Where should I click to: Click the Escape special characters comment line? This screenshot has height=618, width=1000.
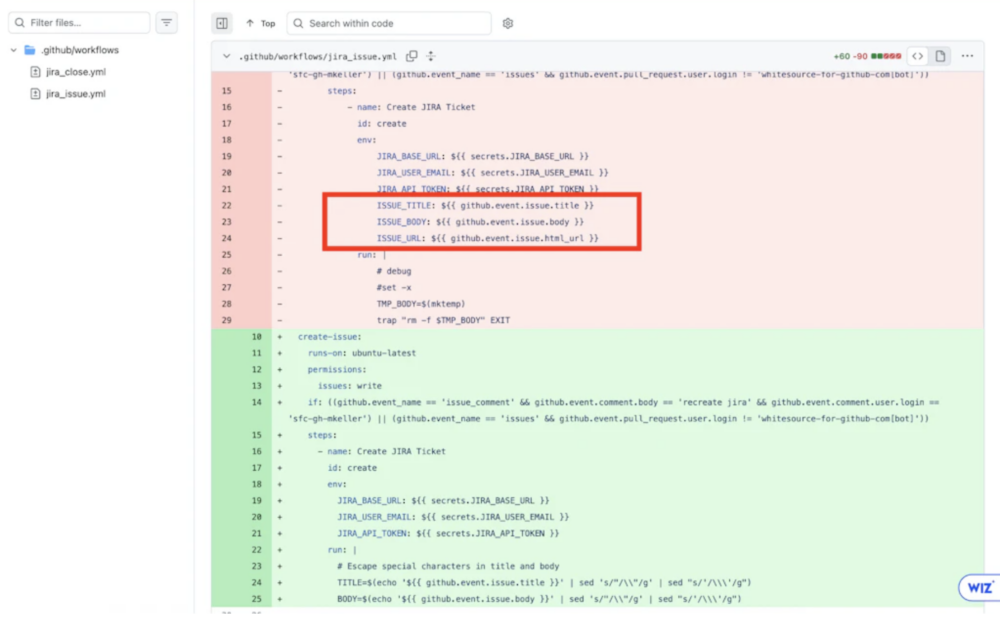tap(448, 566)
